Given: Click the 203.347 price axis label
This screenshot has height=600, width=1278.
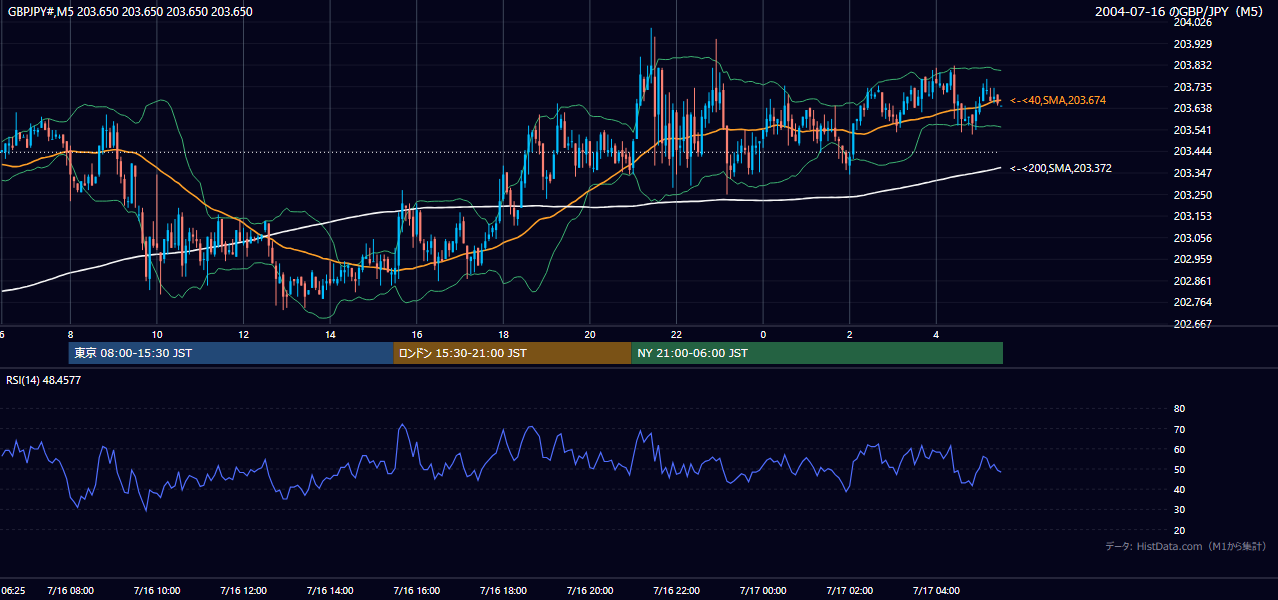Looking at the screenshot, I should (x=1192, y=173).
